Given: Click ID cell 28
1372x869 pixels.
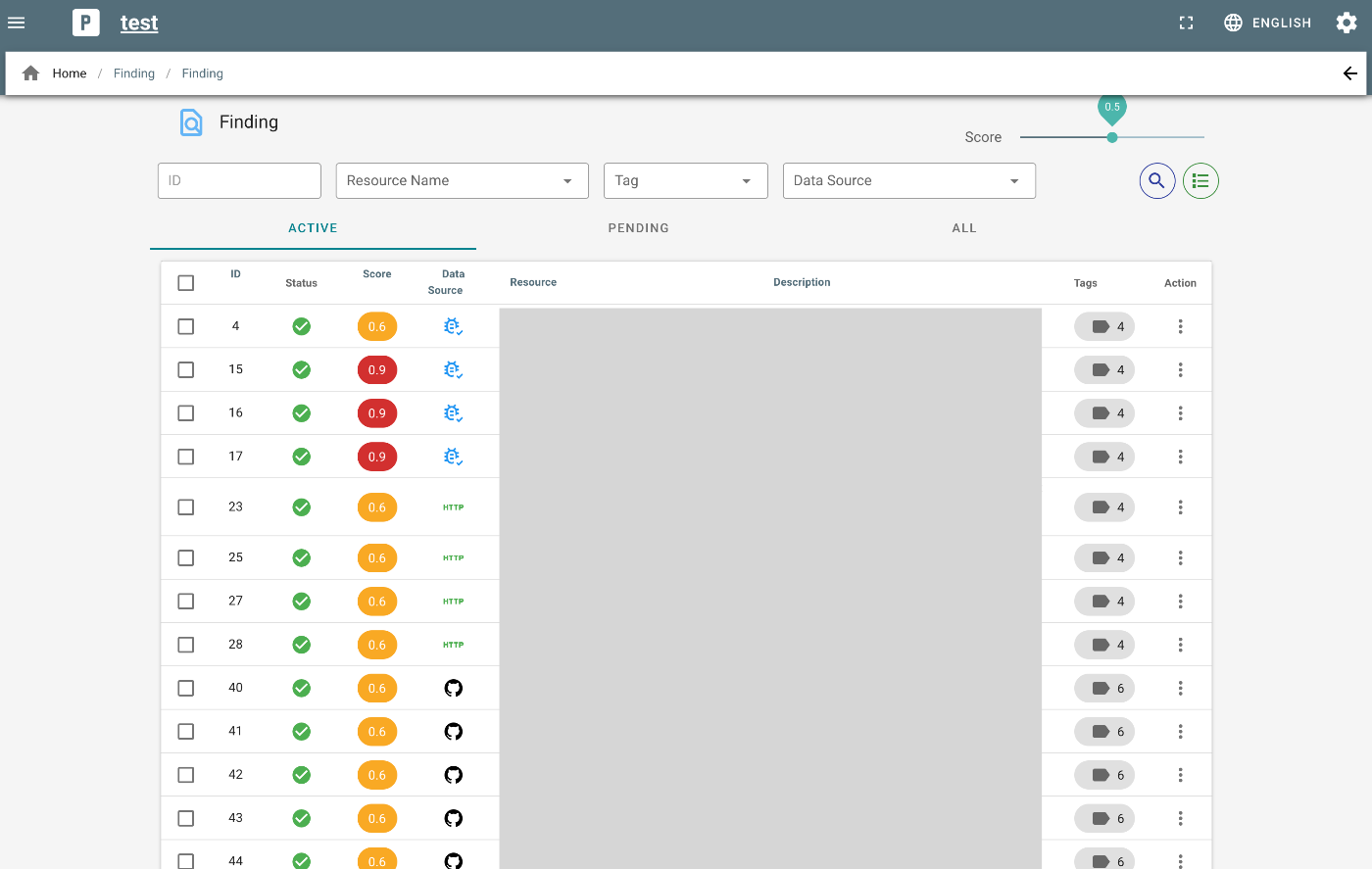Looking at the screenshot, I should coord(235,644).
